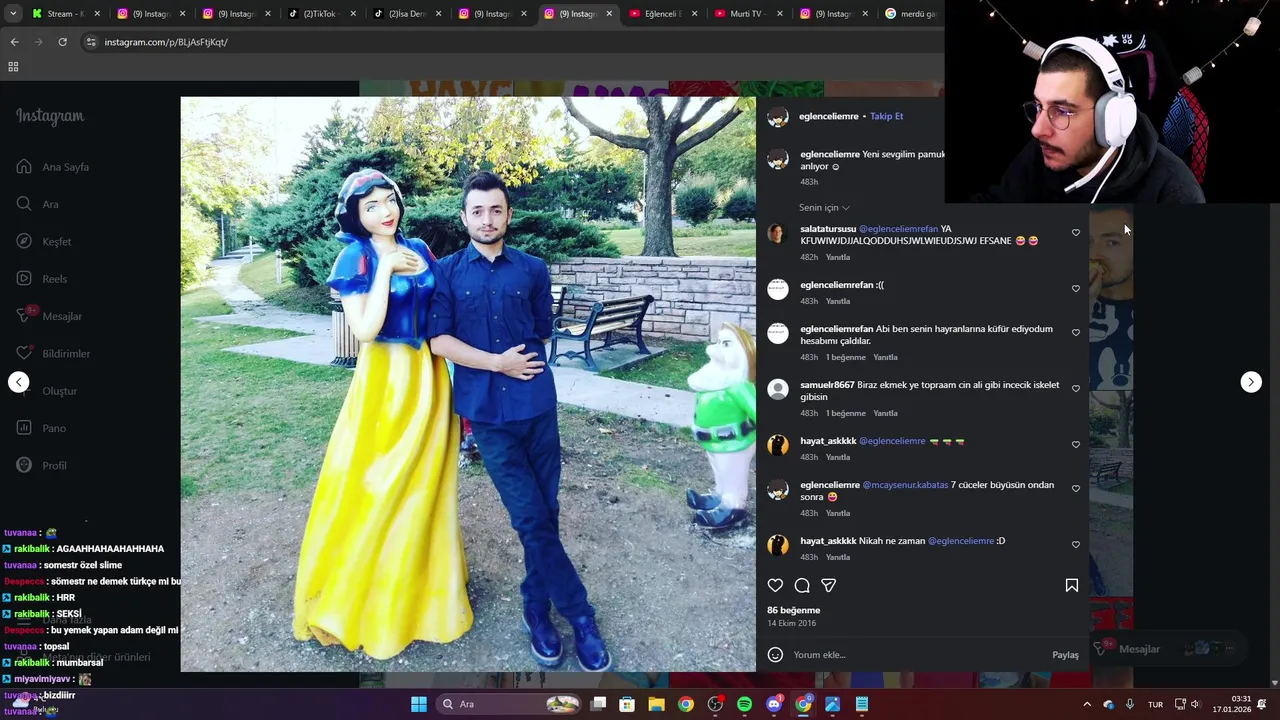
Task: Open the browser apps grid icon
Action: [x=13, y=67]
